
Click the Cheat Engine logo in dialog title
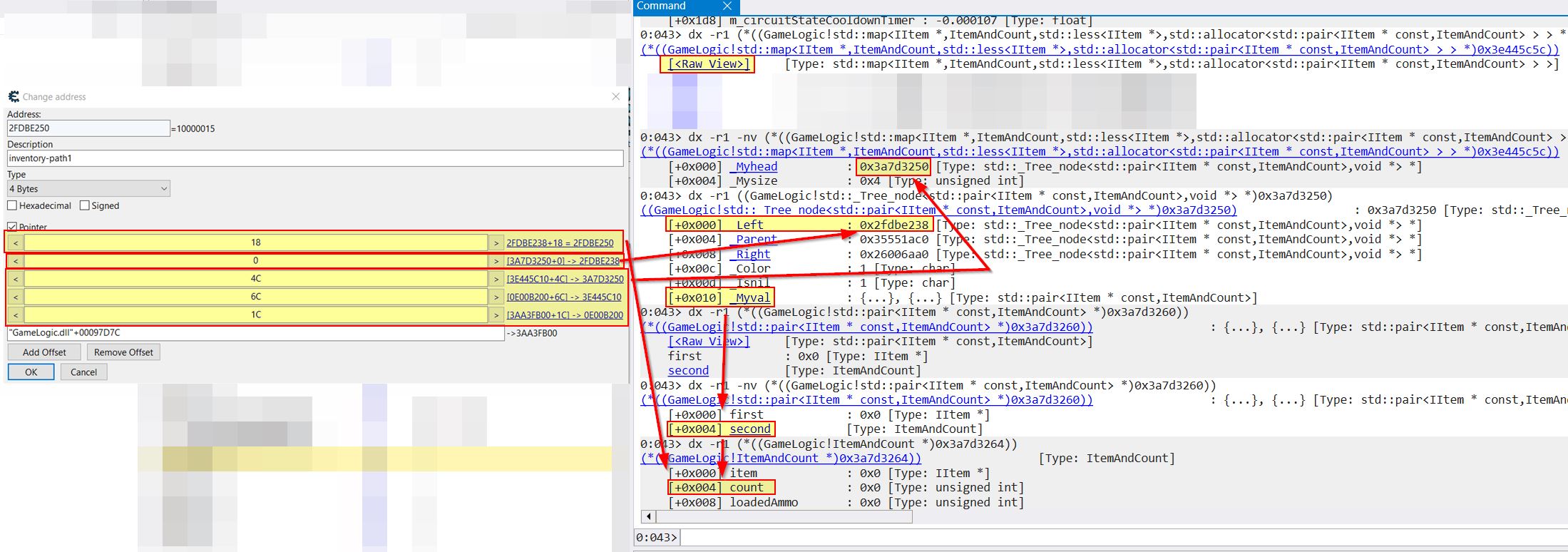click(14, 96)
